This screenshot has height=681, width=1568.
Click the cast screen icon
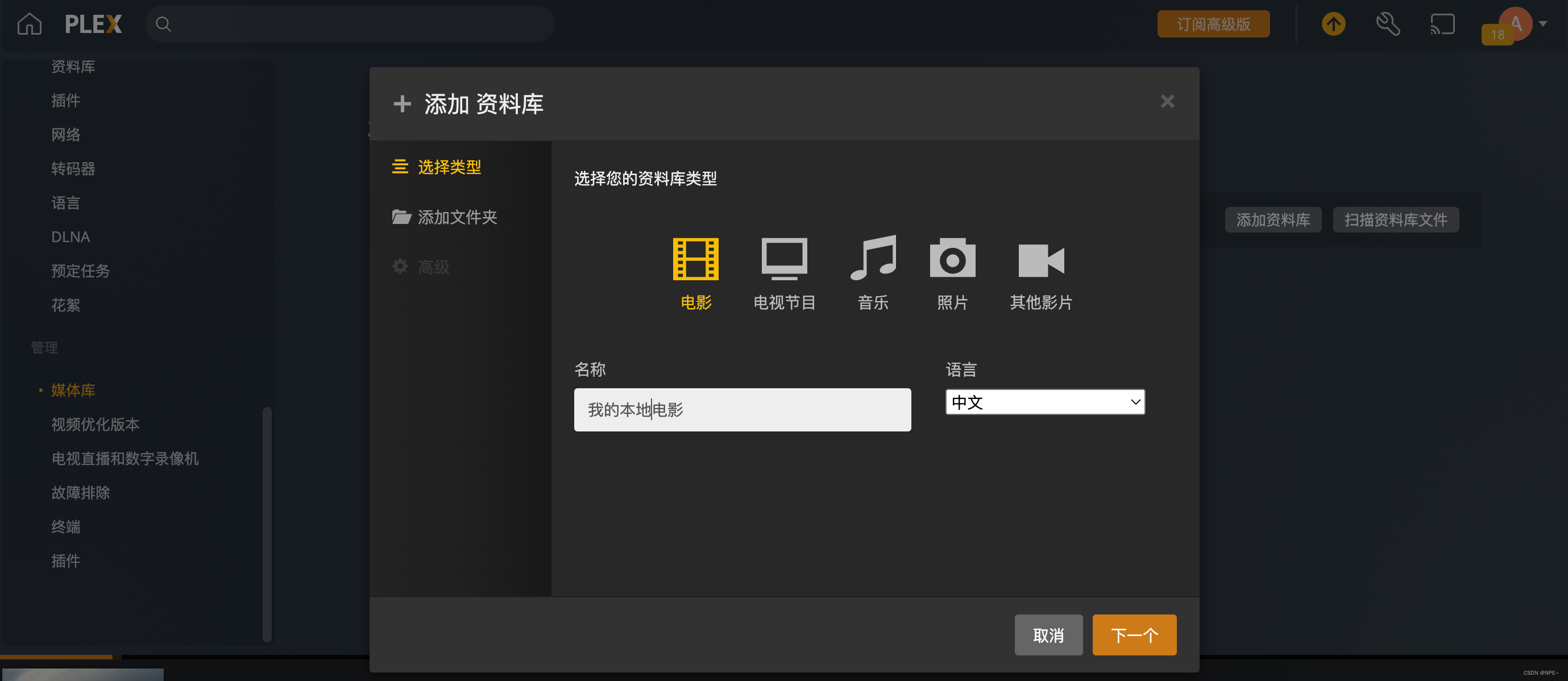(1442, 24)
